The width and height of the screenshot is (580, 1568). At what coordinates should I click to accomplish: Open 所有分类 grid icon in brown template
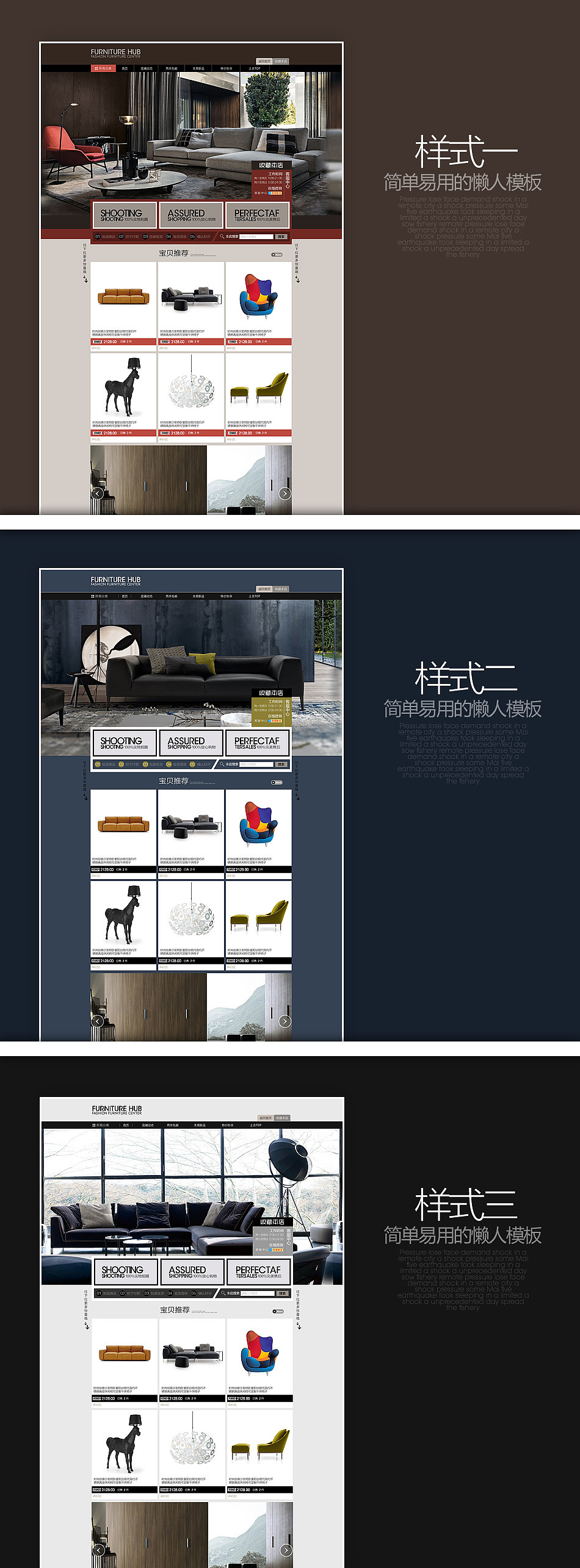(x=95, y=68)
